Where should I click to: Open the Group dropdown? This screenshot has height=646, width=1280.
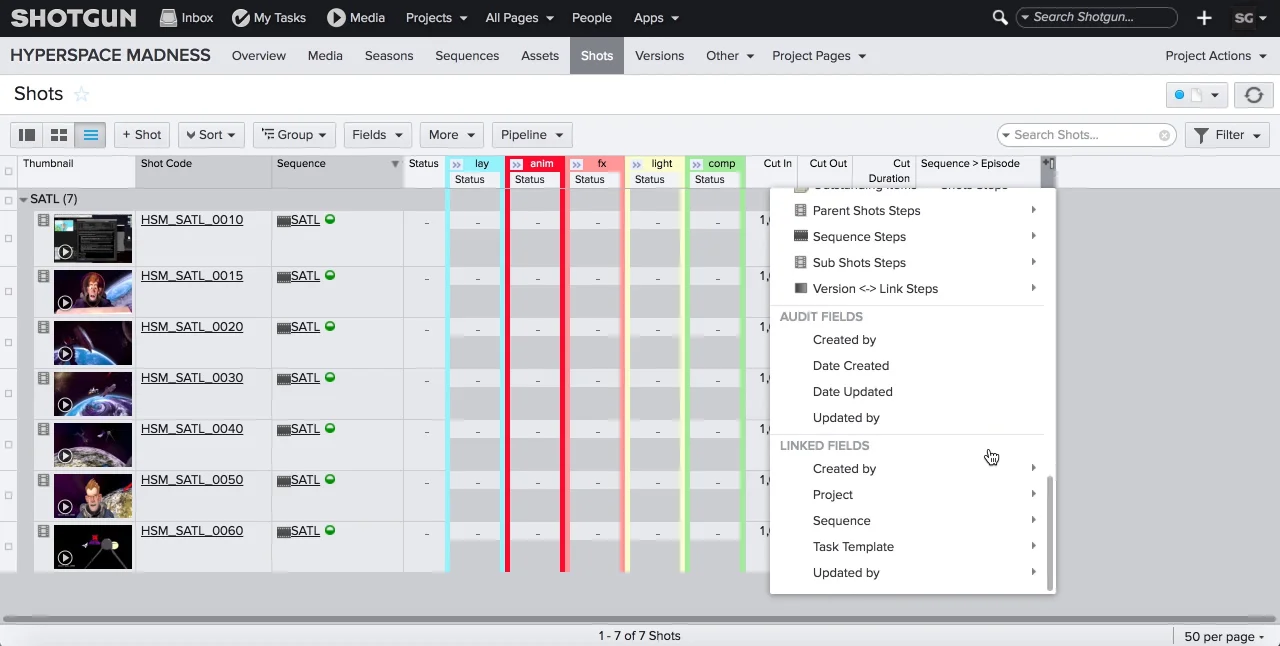pos(294,135)
